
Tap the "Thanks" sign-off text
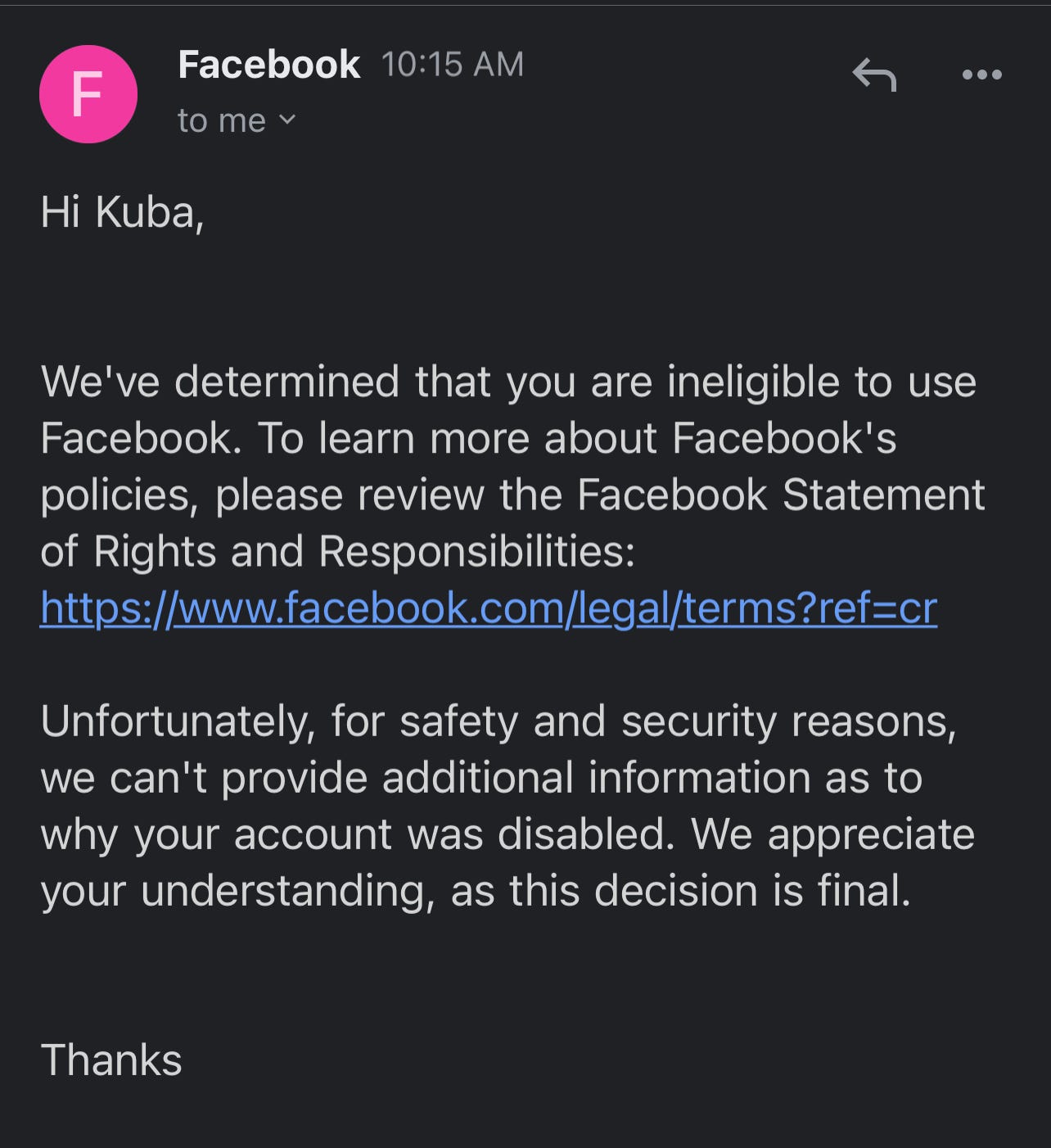click(x=111, y=1060)
